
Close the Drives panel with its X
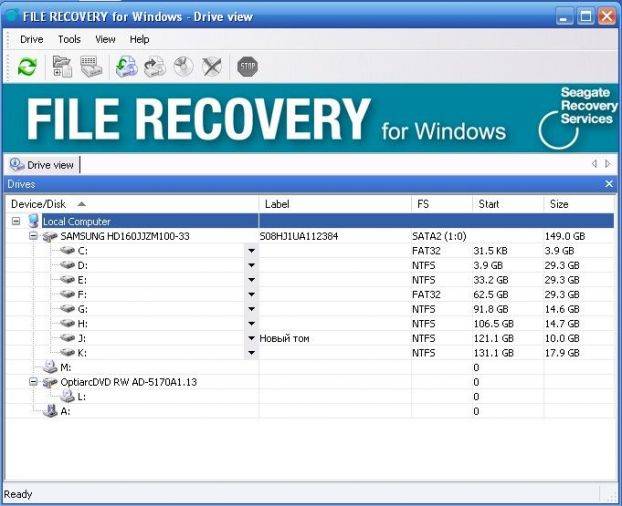609,184
